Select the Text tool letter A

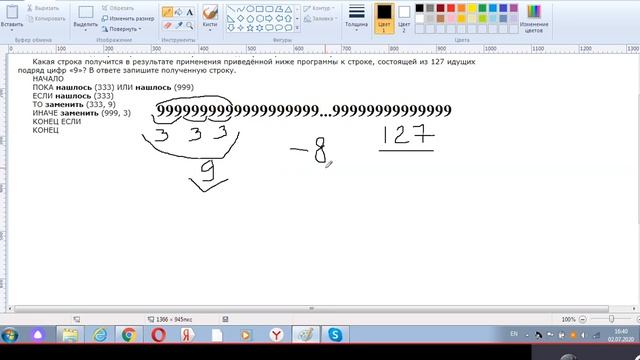(x=189, y=12)
